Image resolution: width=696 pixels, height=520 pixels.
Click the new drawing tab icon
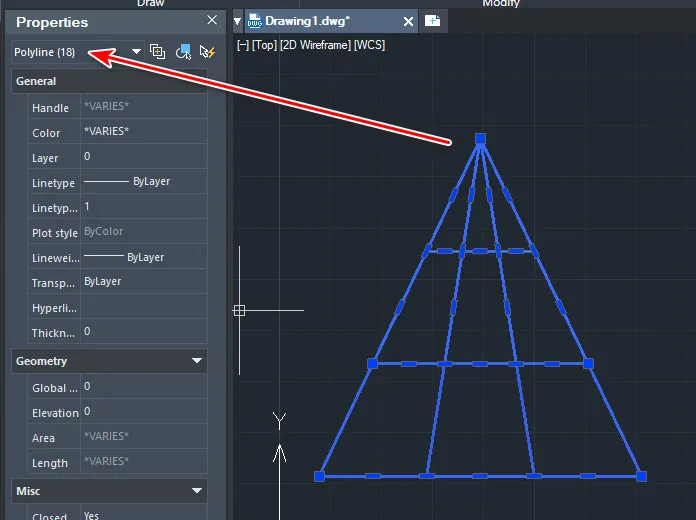point(432,21)
